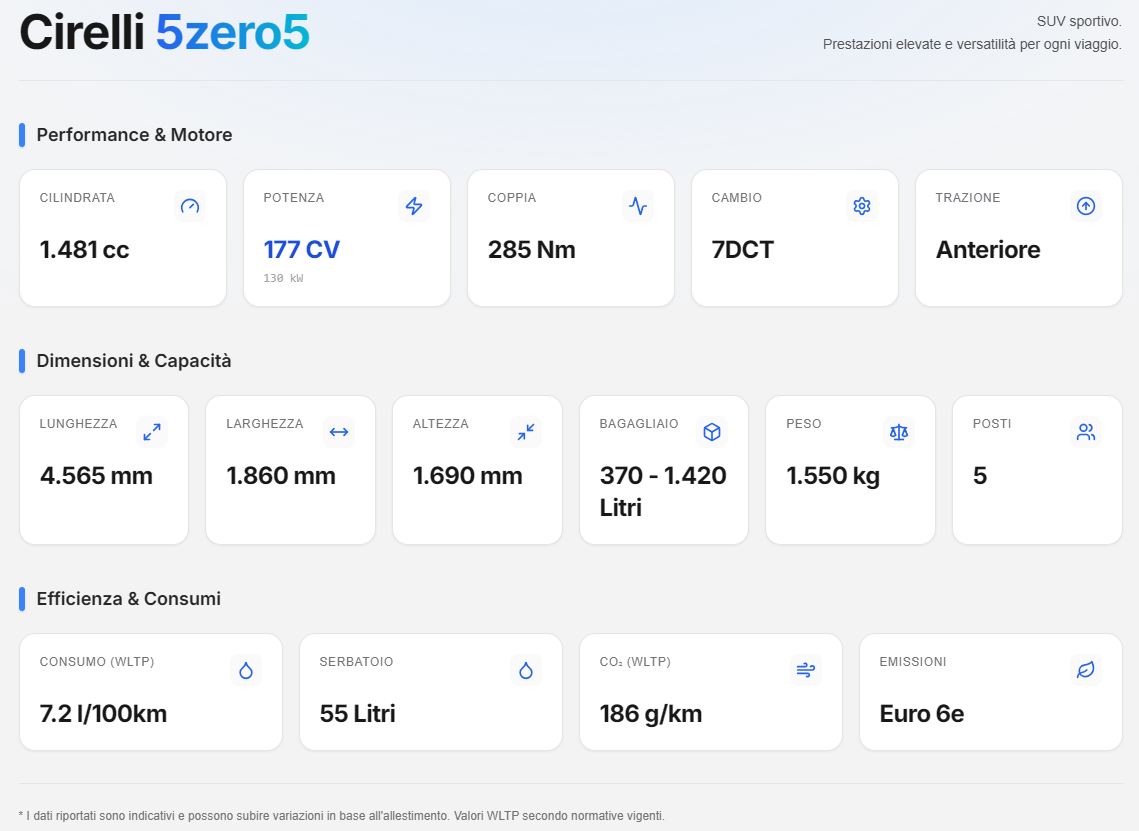Viewport: 1139px width, 831px height.
Task: Click the Dimensioni & Capacità section heading
Action: click(134, 361)
